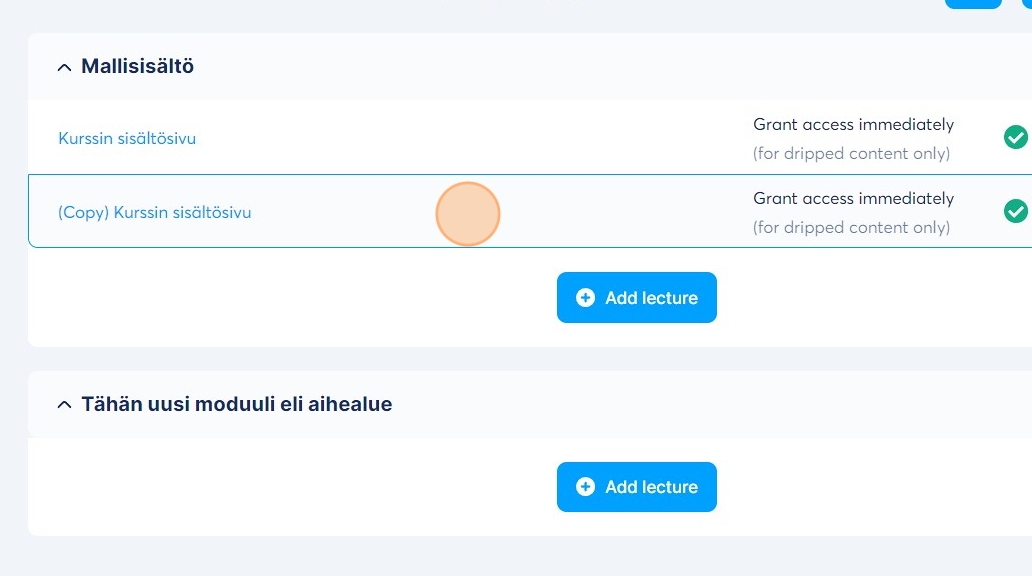This screenshot has height=576, width=1032.
Task: Click plus icon in Mallisisältö's Add lecture button
Action: tap(586, 298)
